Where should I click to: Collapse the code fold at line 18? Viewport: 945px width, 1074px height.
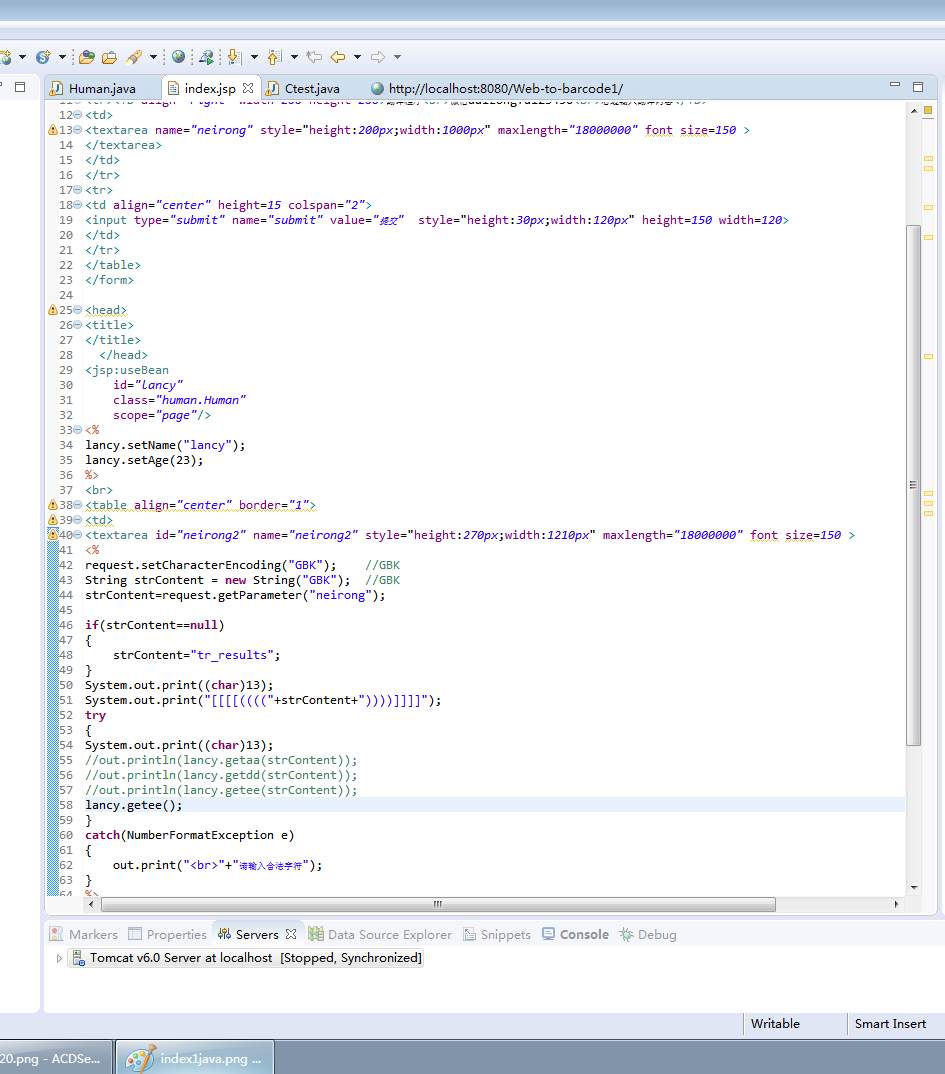(x=77, y=205)
